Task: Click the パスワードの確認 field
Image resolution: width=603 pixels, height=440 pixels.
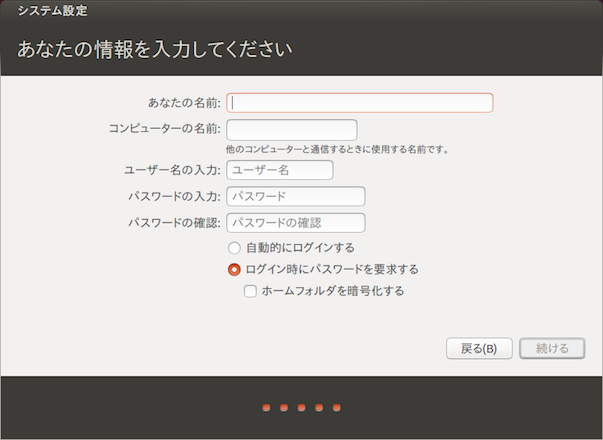Action: point(296,222)
